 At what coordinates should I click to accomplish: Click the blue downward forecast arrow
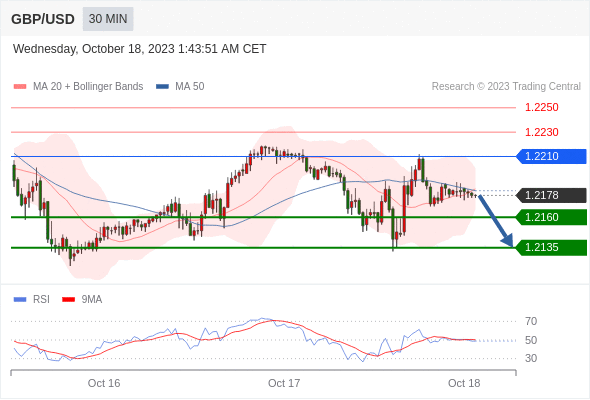496,221
